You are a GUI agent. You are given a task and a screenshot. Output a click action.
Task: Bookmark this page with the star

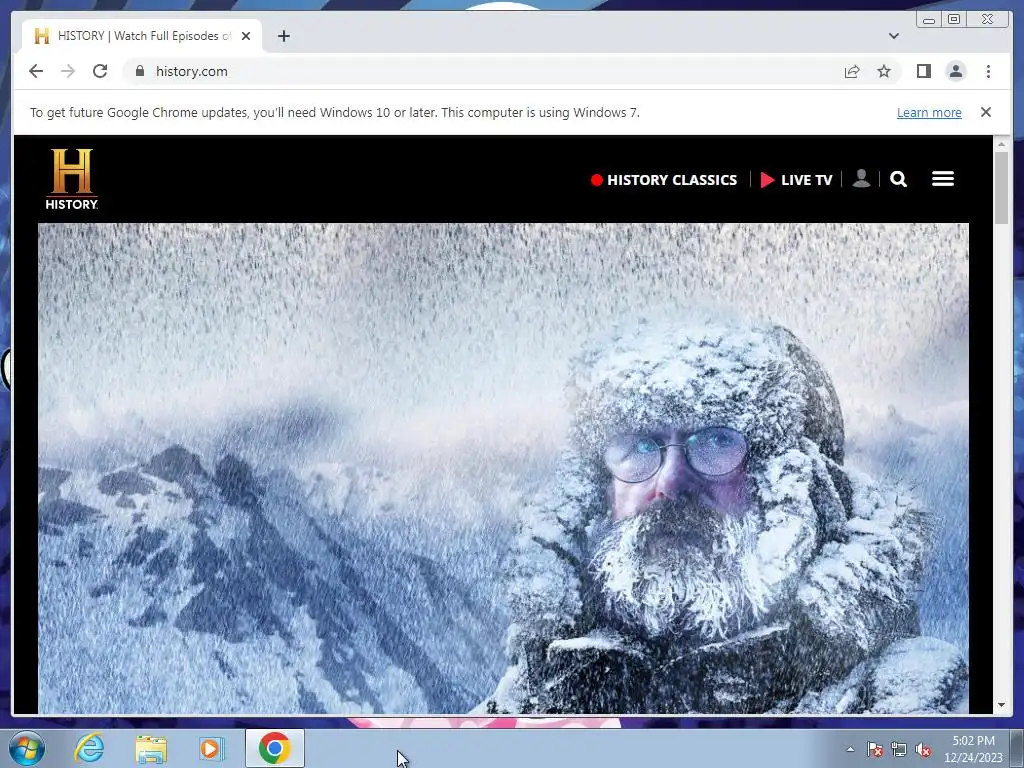(884, 71)
